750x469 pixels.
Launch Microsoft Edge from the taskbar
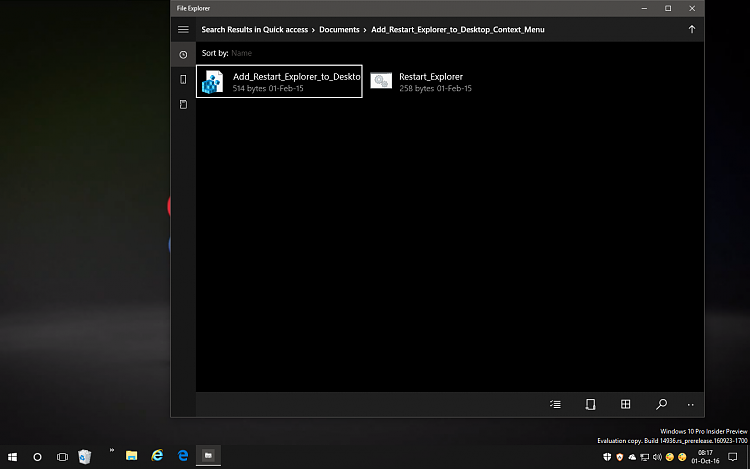pos(183,456)
